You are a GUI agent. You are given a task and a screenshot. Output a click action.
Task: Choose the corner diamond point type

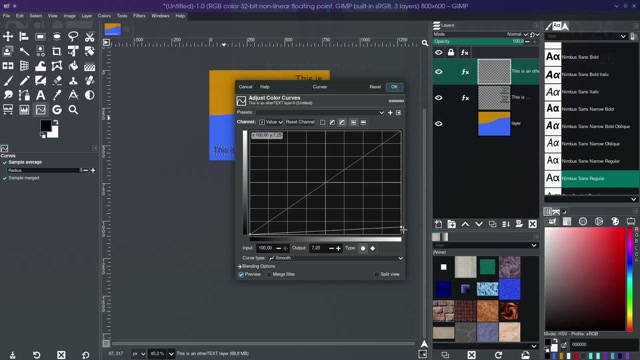(x=373, y=248)
